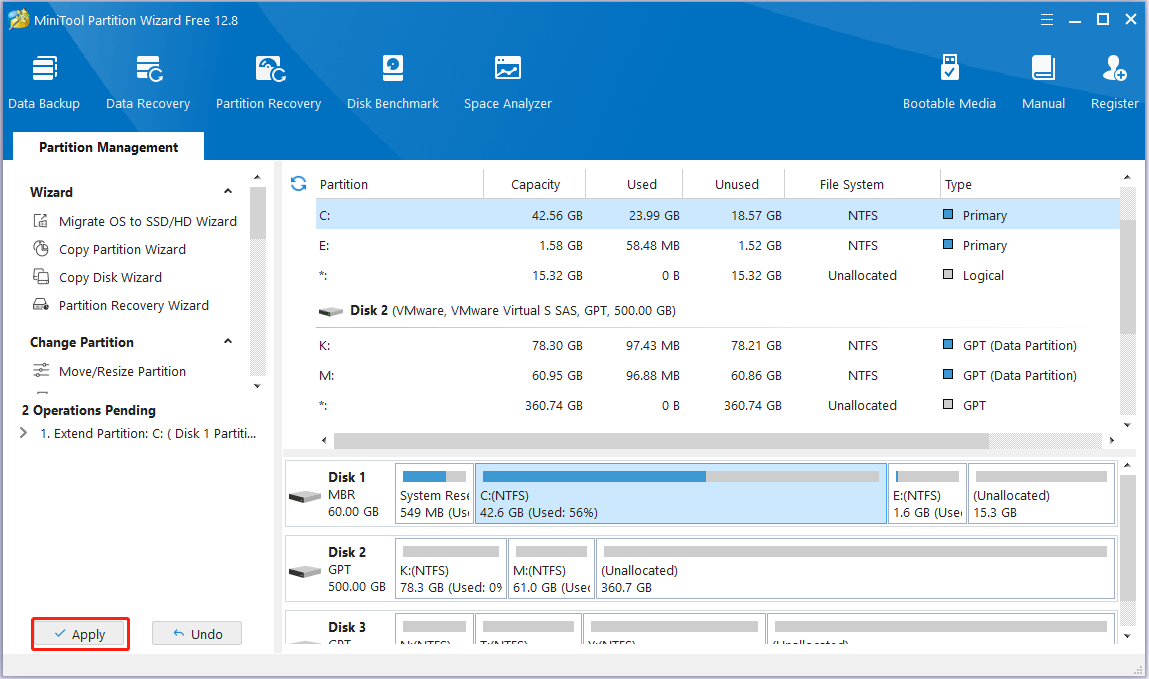The width and height of the screenshot is (1149, 679).
Task: Open the hamburger menu in the title bar
Action: [x=1046, y=20]
